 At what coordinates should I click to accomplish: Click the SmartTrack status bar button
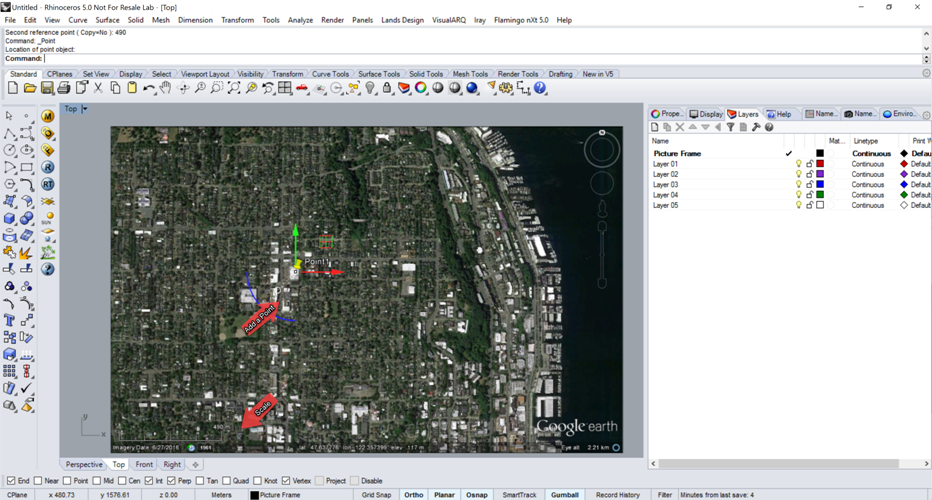pyautogui.click(x=519, y=495)
